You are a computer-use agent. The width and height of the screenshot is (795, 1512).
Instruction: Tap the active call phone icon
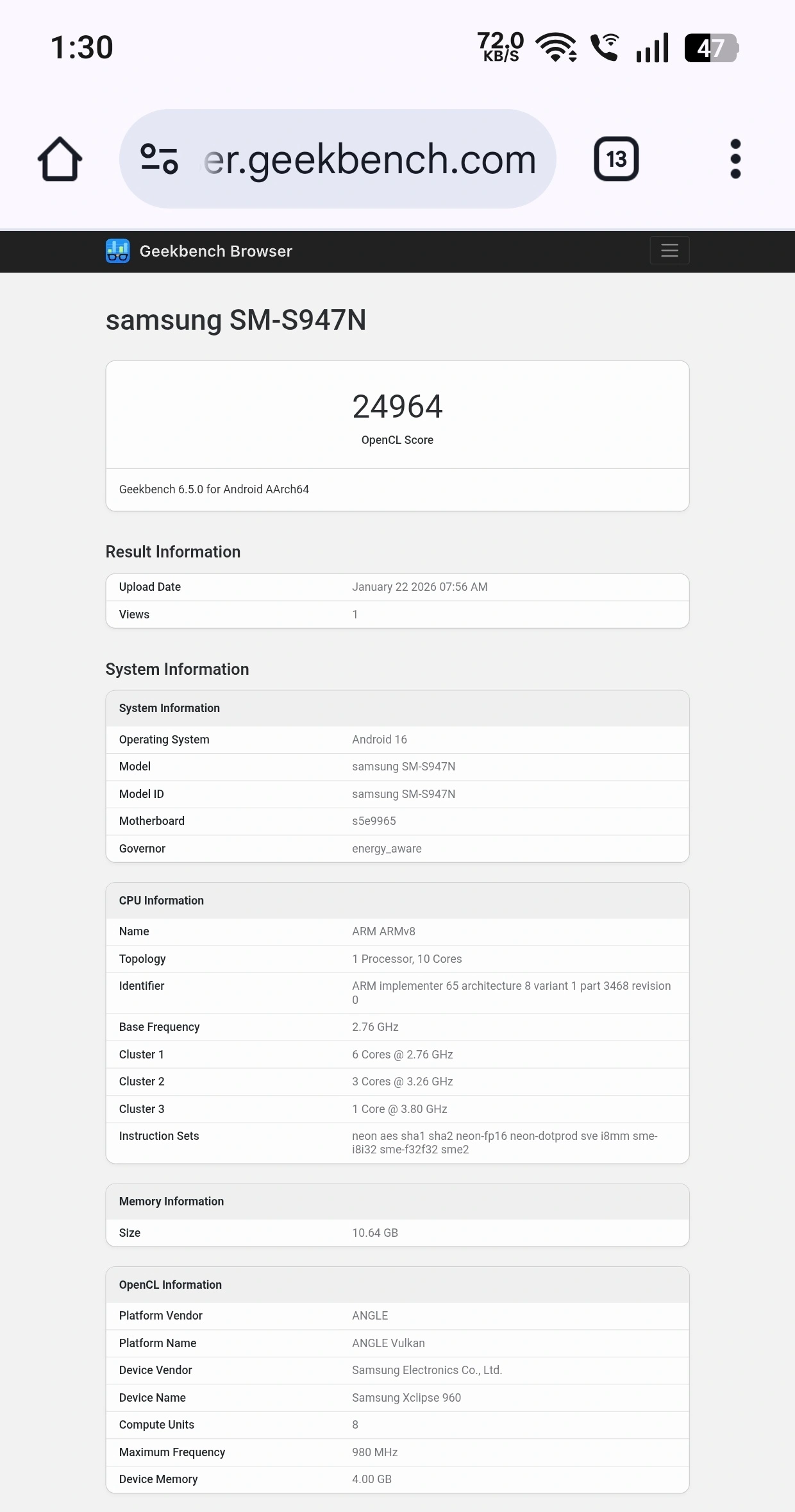click(603, 47)
